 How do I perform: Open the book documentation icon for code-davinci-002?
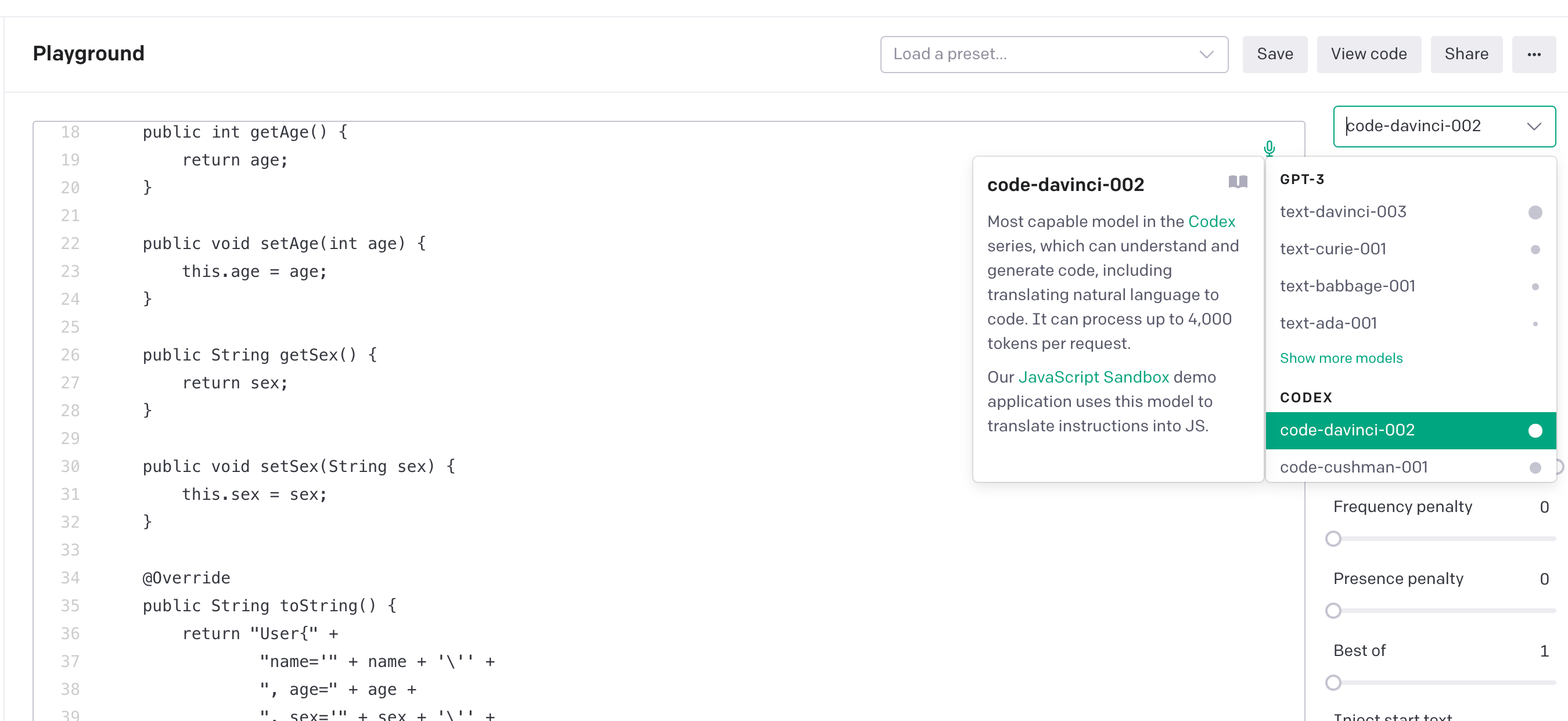[1238, 182]
